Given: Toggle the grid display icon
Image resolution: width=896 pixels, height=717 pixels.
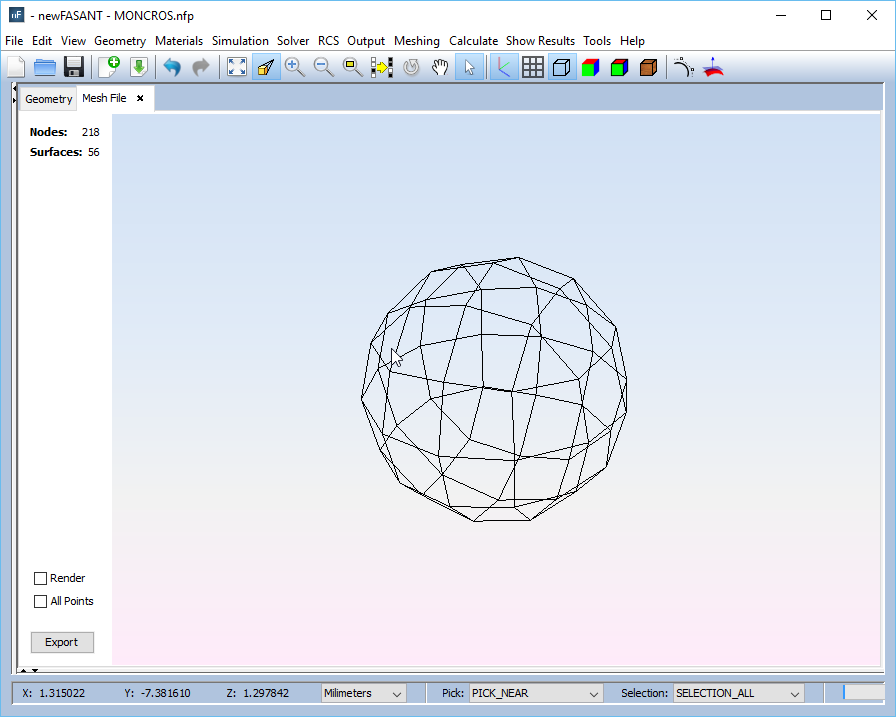Looking at the screenshot, I should tap(533, 67).
